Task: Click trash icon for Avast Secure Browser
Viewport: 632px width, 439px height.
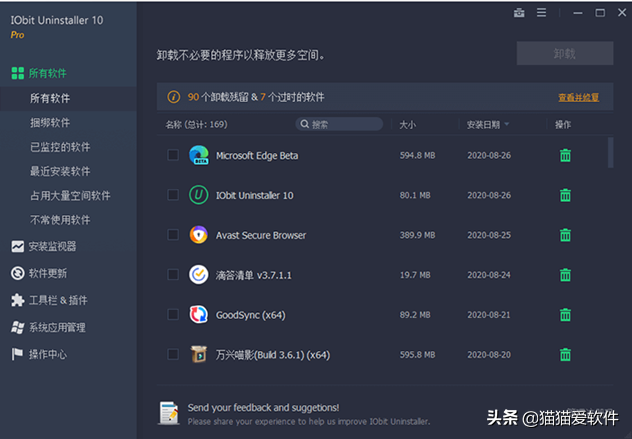Action: point(565,235)
